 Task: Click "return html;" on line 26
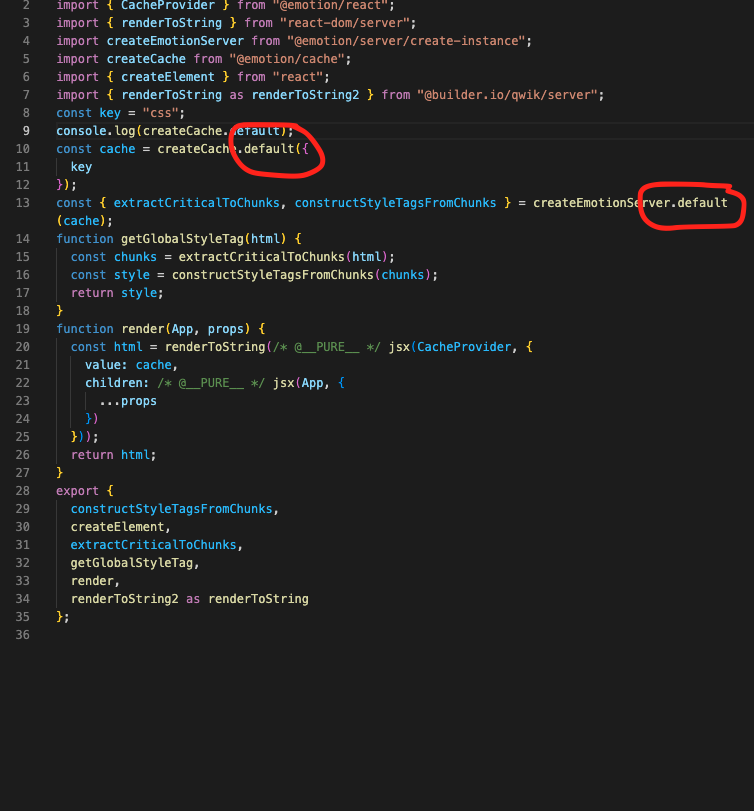click(x=113, y=455)
